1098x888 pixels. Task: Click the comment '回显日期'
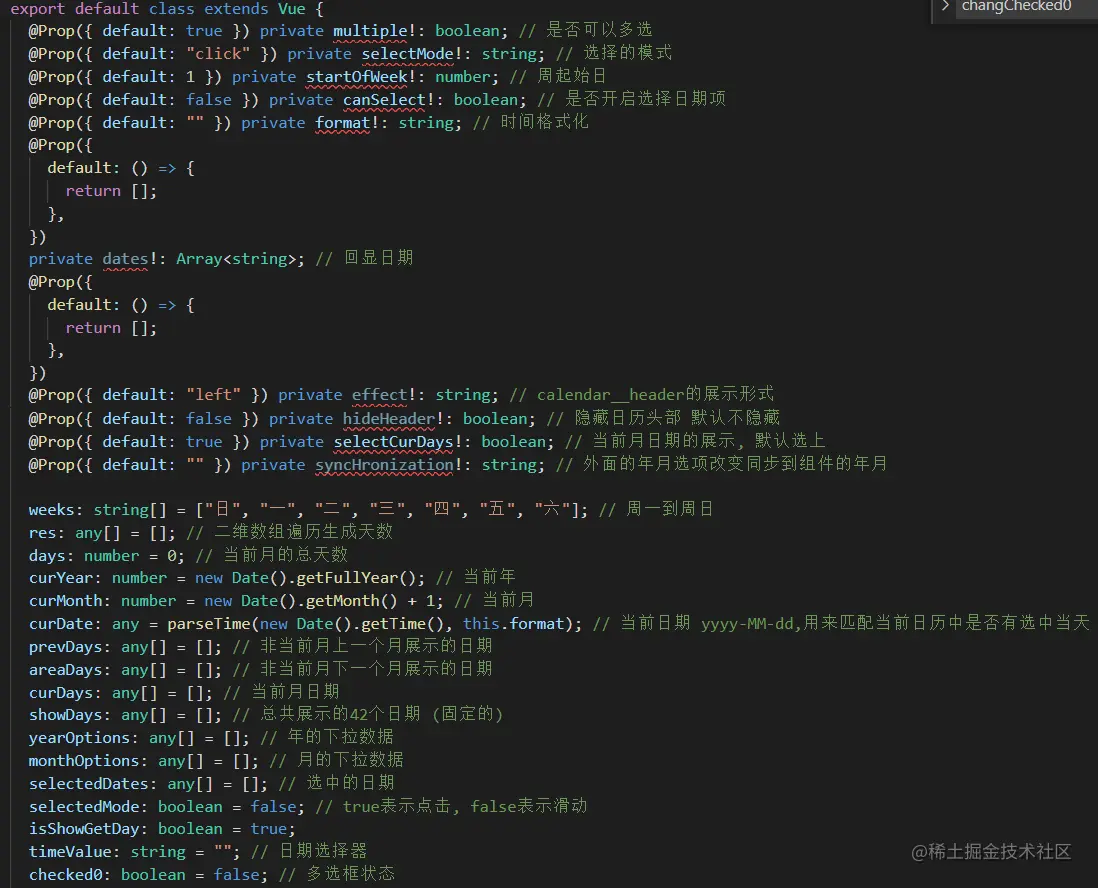click(378, 258)
